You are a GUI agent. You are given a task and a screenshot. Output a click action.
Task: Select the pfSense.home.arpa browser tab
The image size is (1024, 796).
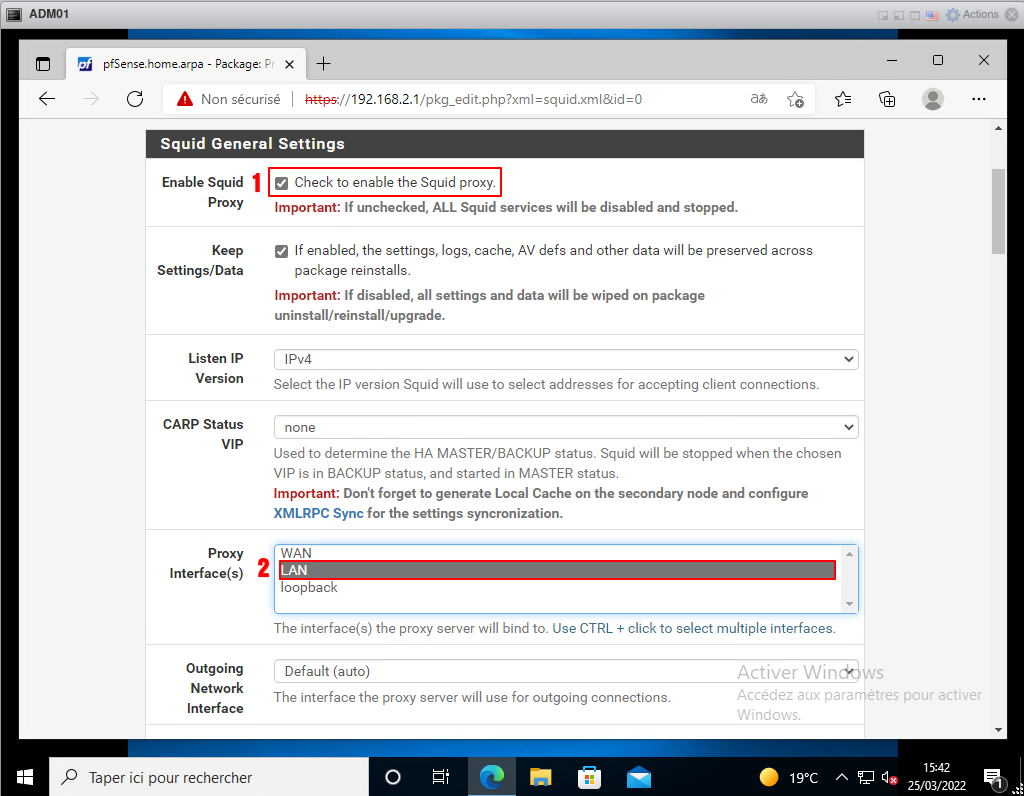(x=180, y=64)
